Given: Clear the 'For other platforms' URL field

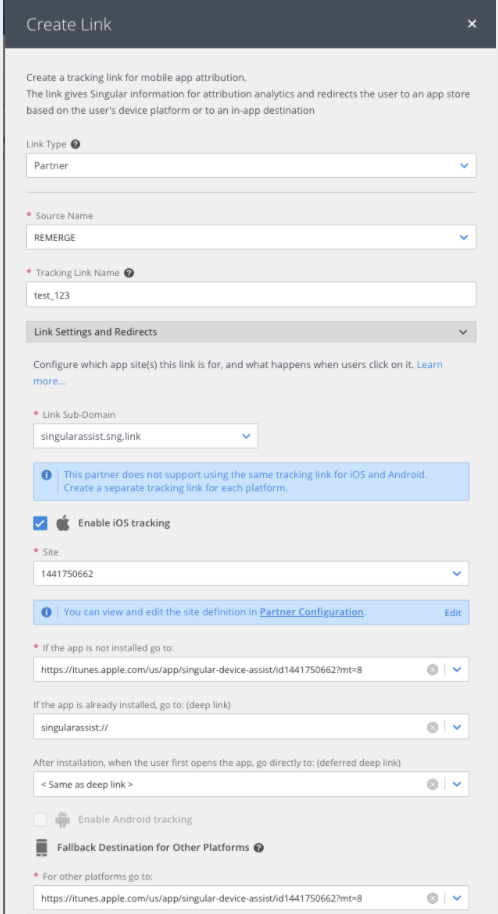Looking at the screenshot, I should [x=432, y=898].
